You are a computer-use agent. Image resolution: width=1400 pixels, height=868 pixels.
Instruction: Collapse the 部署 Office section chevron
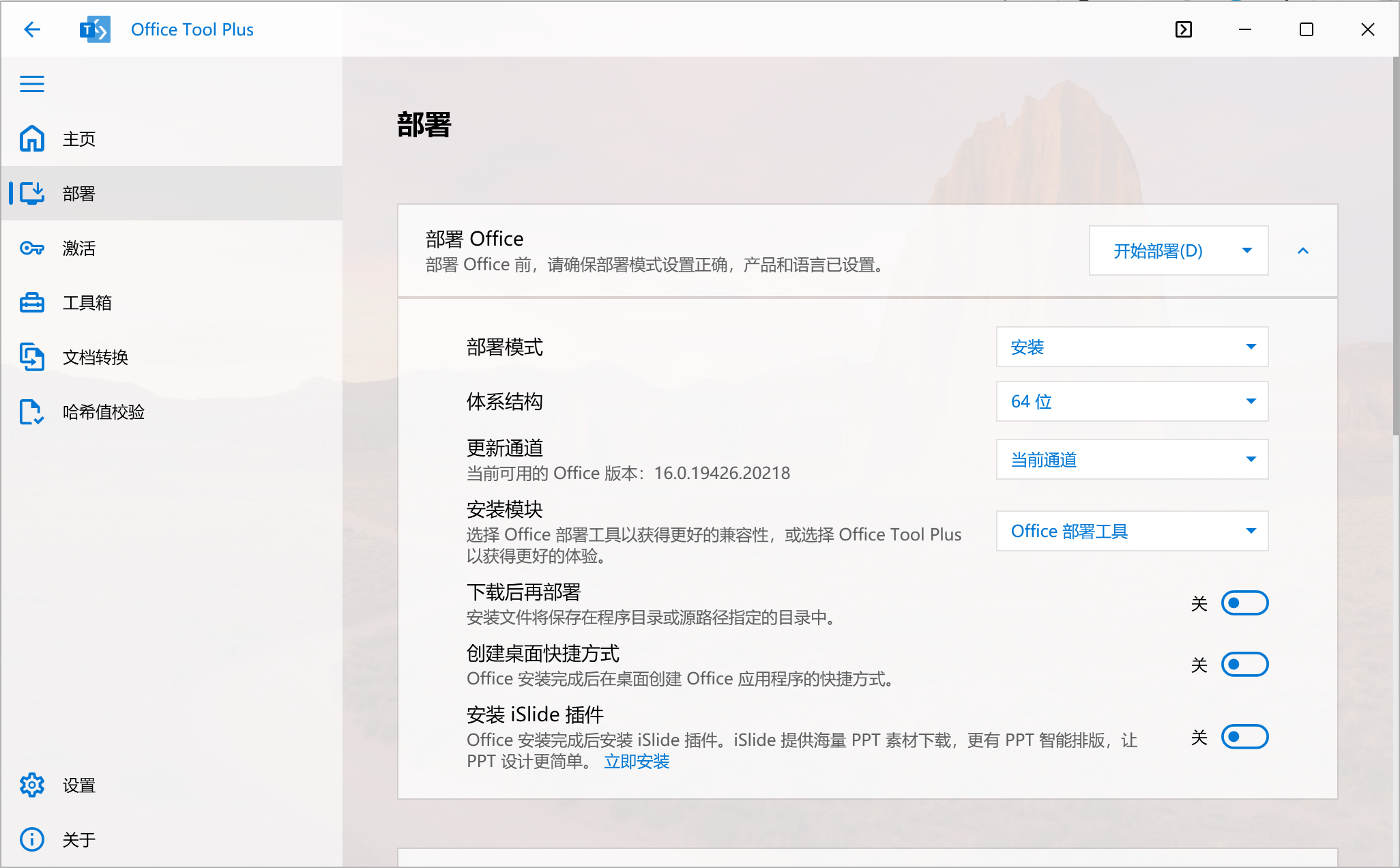coord(1302,251)
